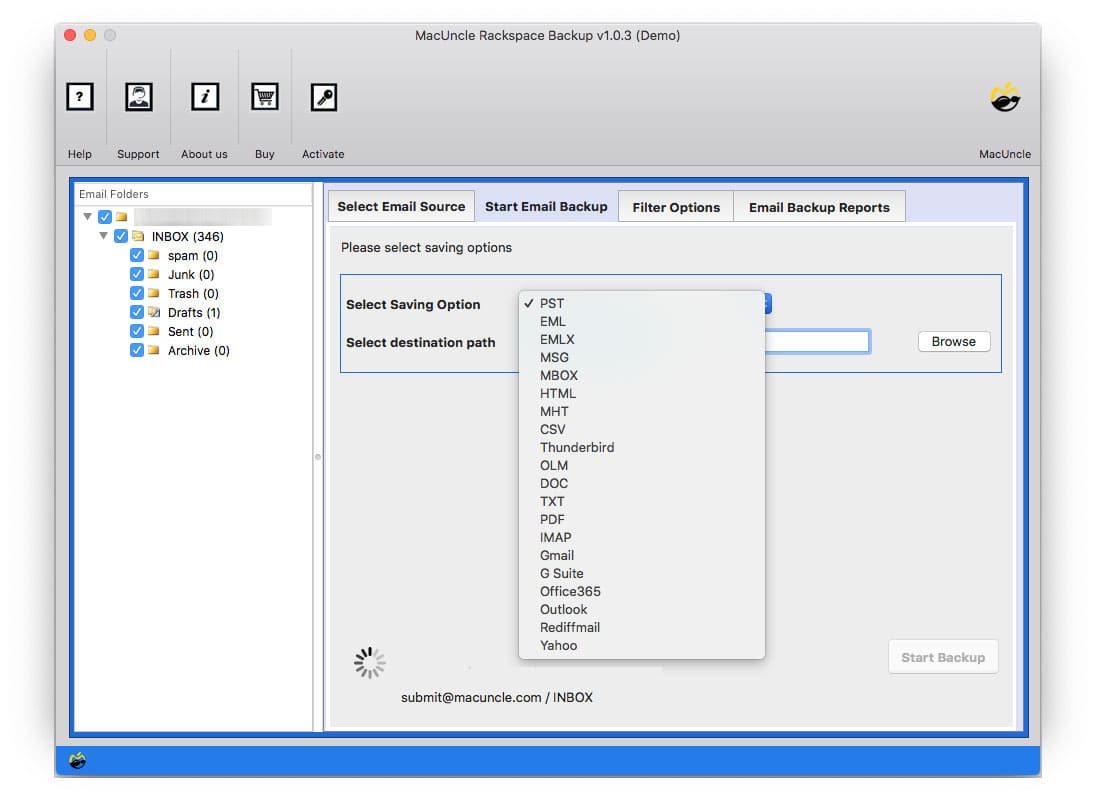This screenshot has width=1096, height=799.
Task: Open the Email Backup Reports tab
Action: pos(820,207)
